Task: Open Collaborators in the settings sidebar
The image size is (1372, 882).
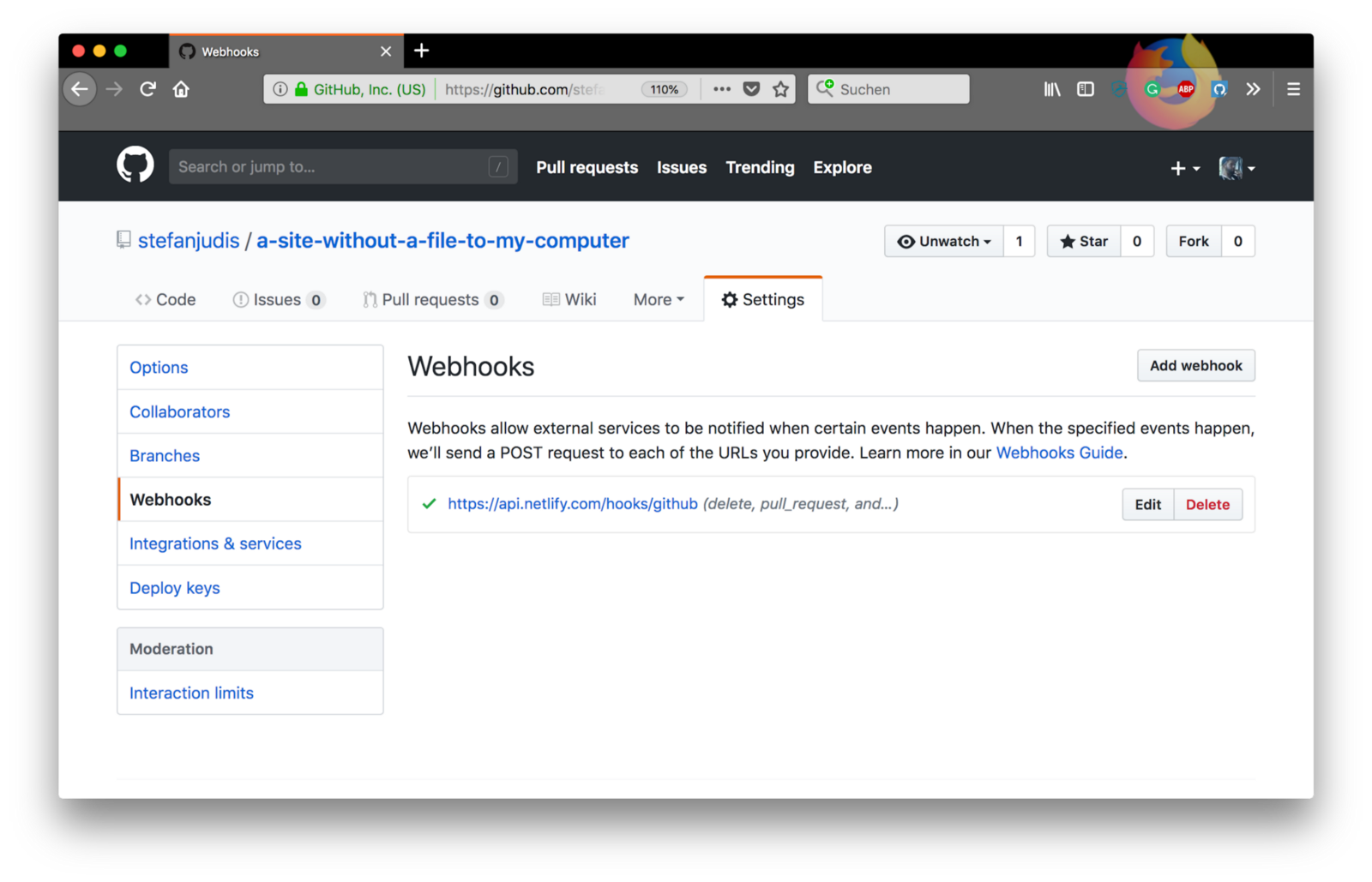Action: click(x=250, y=411)
